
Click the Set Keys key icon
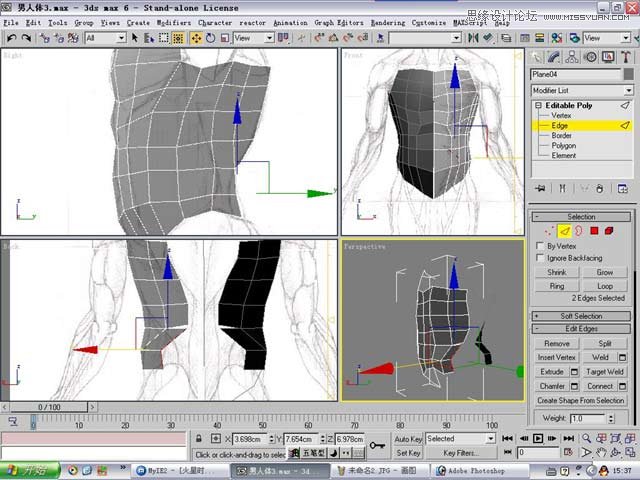(x=377, y=445)
